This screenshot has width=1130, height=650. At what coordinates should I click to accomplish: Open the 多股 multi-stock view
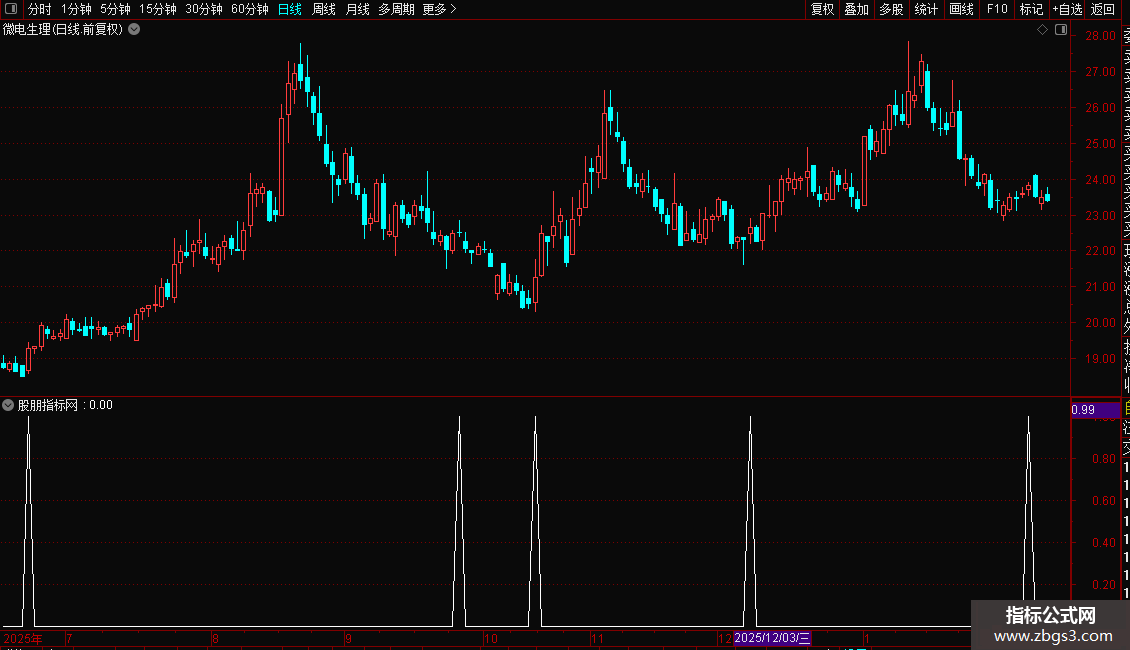891,9
